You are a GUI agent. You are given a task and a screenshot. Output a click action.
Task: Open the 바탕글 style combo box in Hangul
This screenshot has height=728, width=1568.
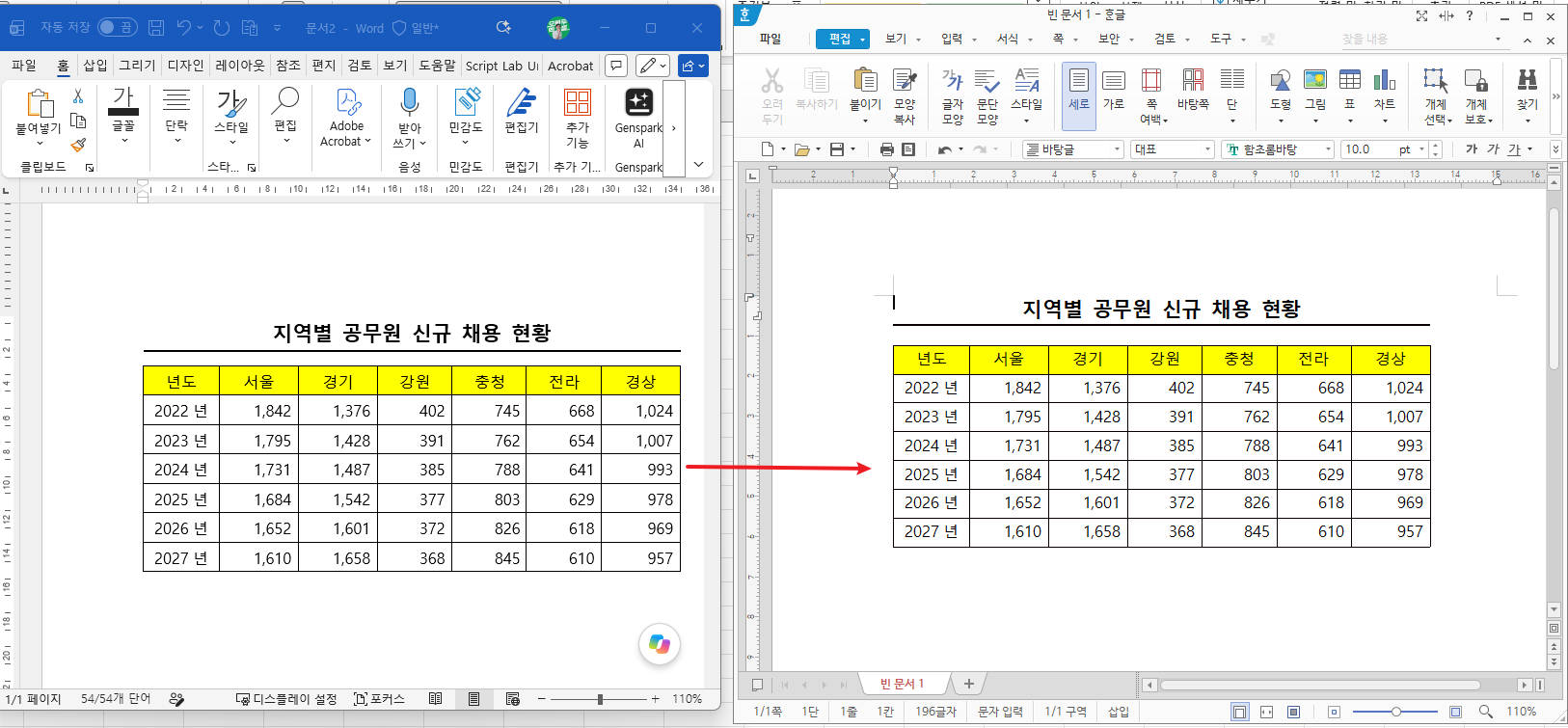(x=1072, y=149)
